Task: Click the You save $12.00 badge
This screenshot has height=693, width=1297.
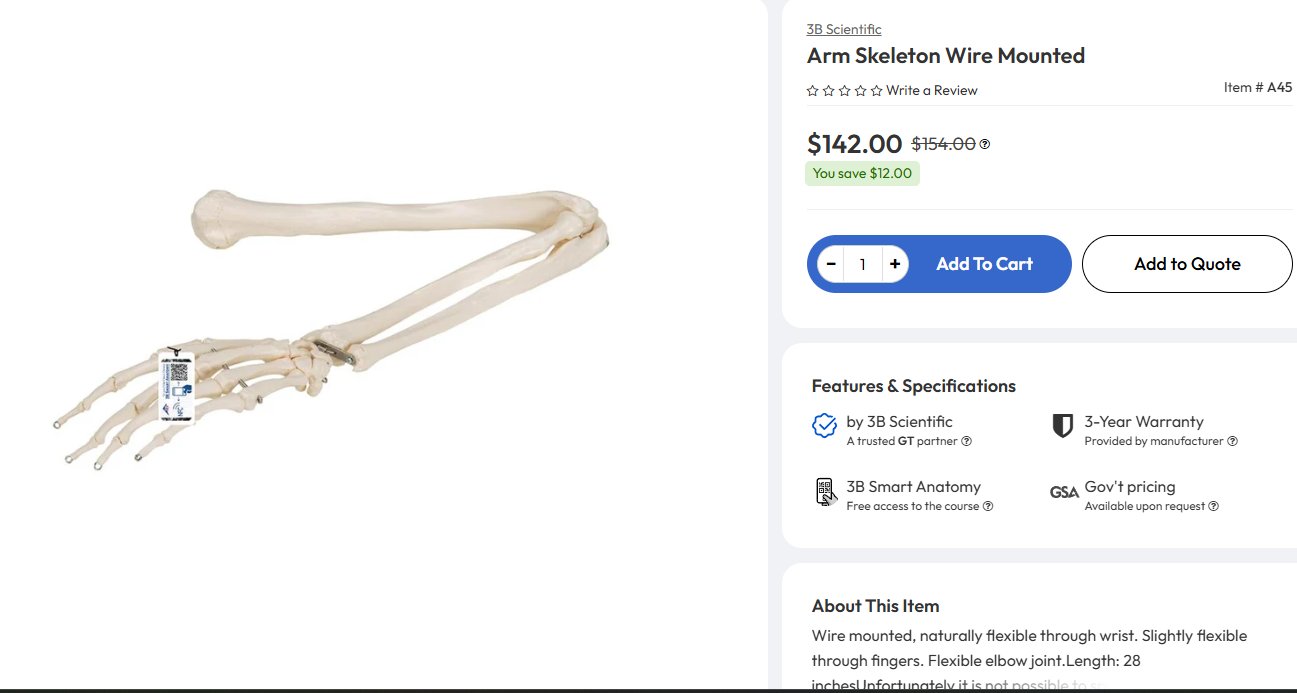Action: pos(862,173)
